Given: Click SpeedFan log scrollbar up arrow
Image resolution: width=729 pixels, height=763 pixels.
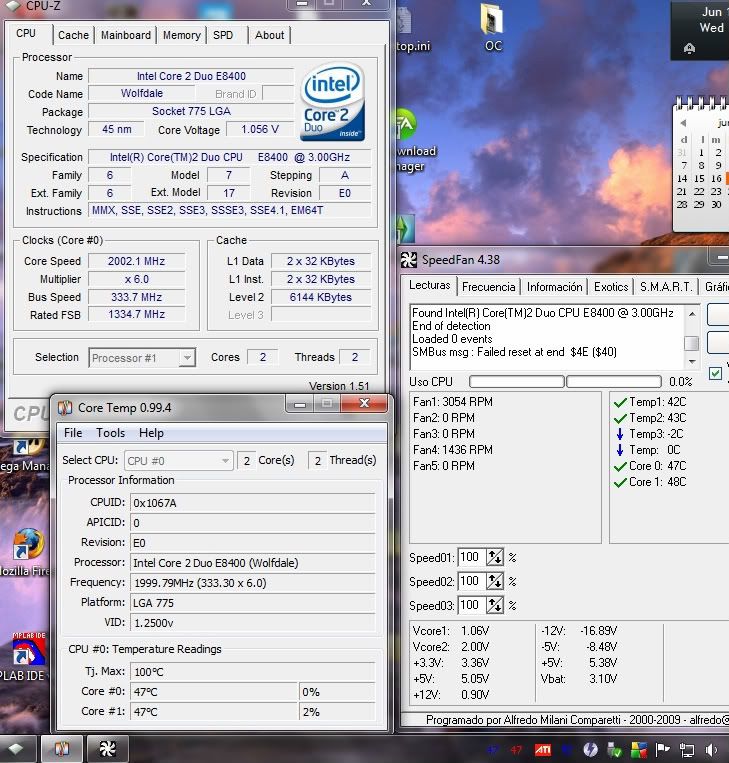Looking at the screenshot, I should 692,314.
